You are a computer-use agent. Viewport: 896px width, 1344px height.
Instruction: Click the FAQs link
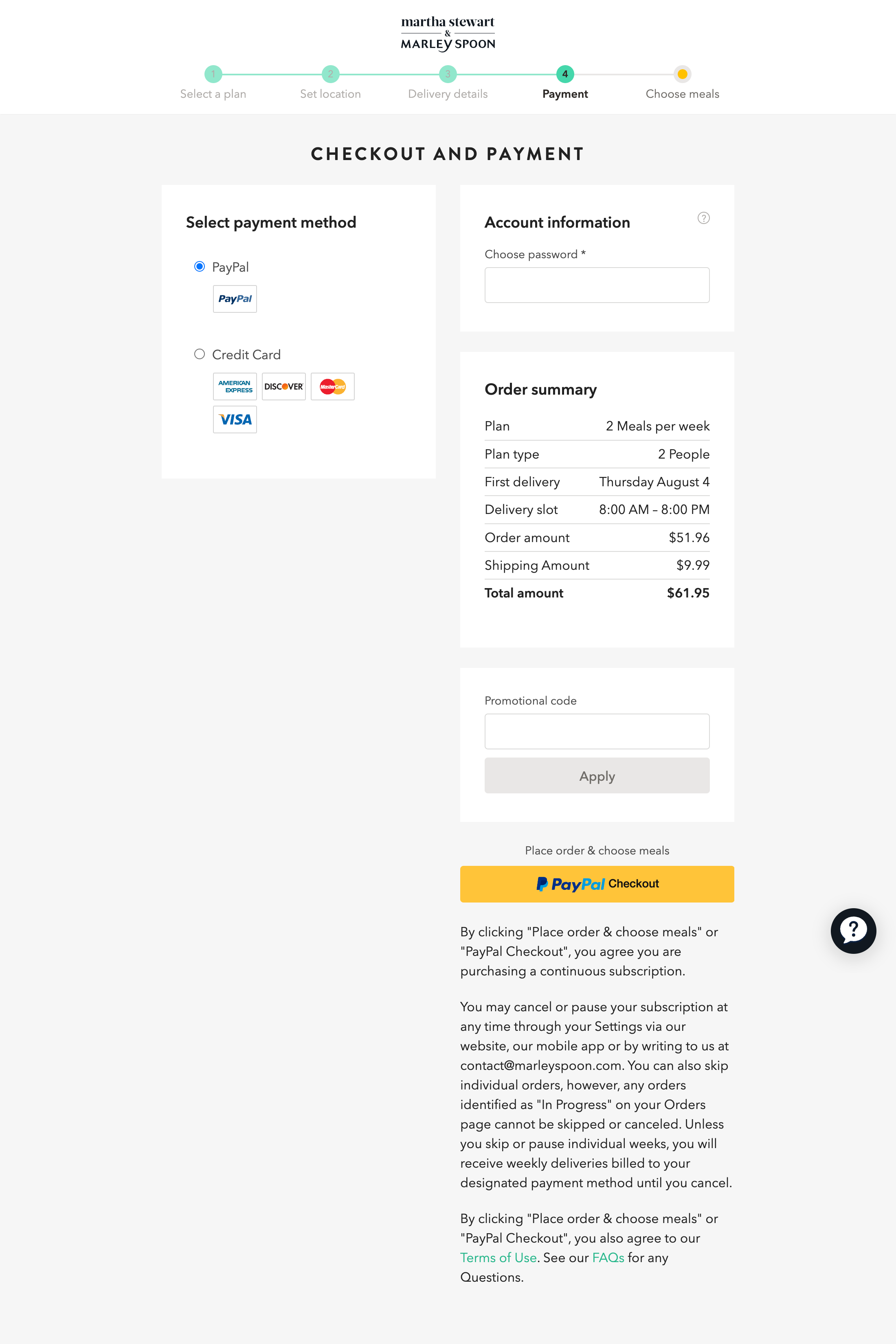point(607,1258)
